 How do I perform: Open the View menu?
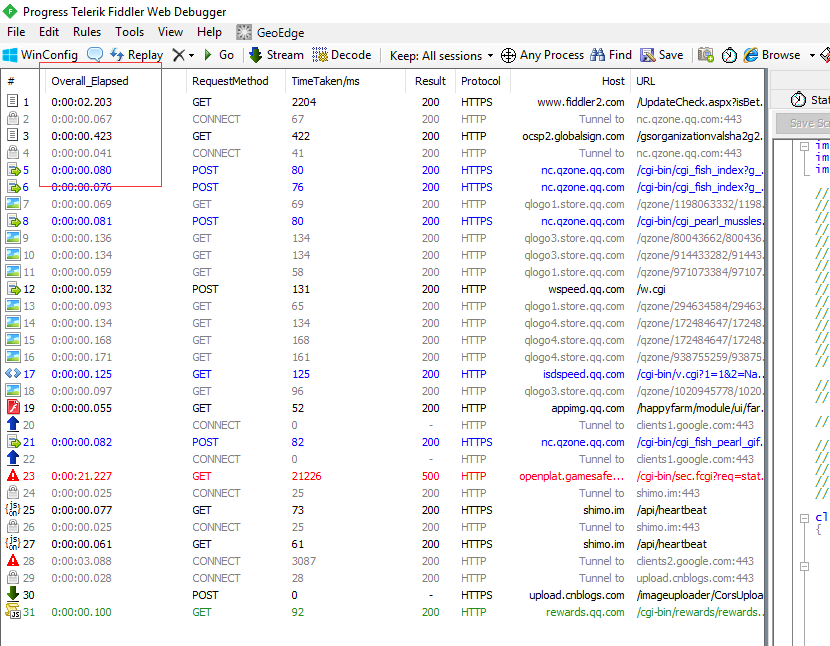[170, 32]
